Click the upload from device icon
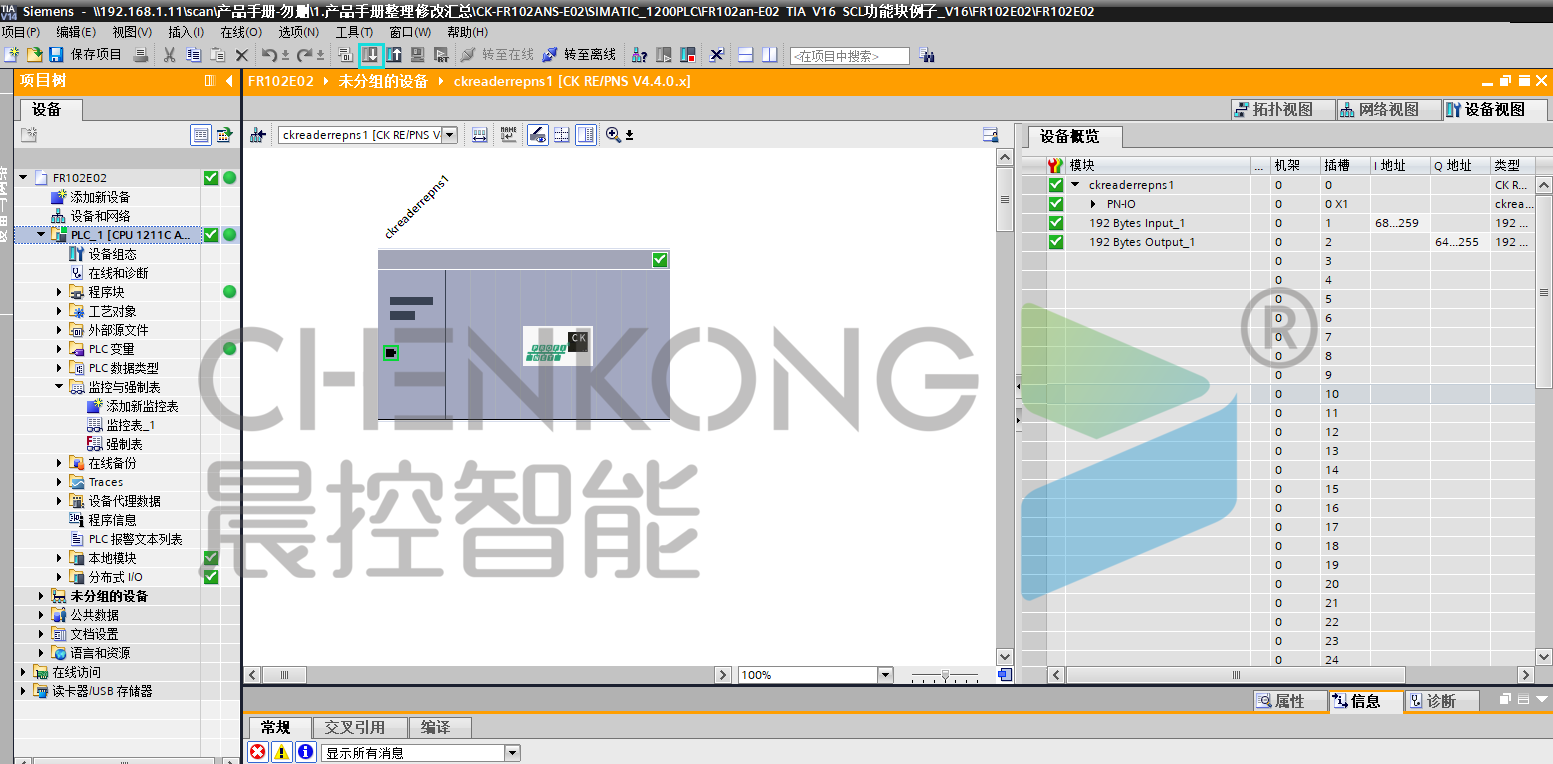The height and width of the screenshot is (764, 1553). coord(395,54)
